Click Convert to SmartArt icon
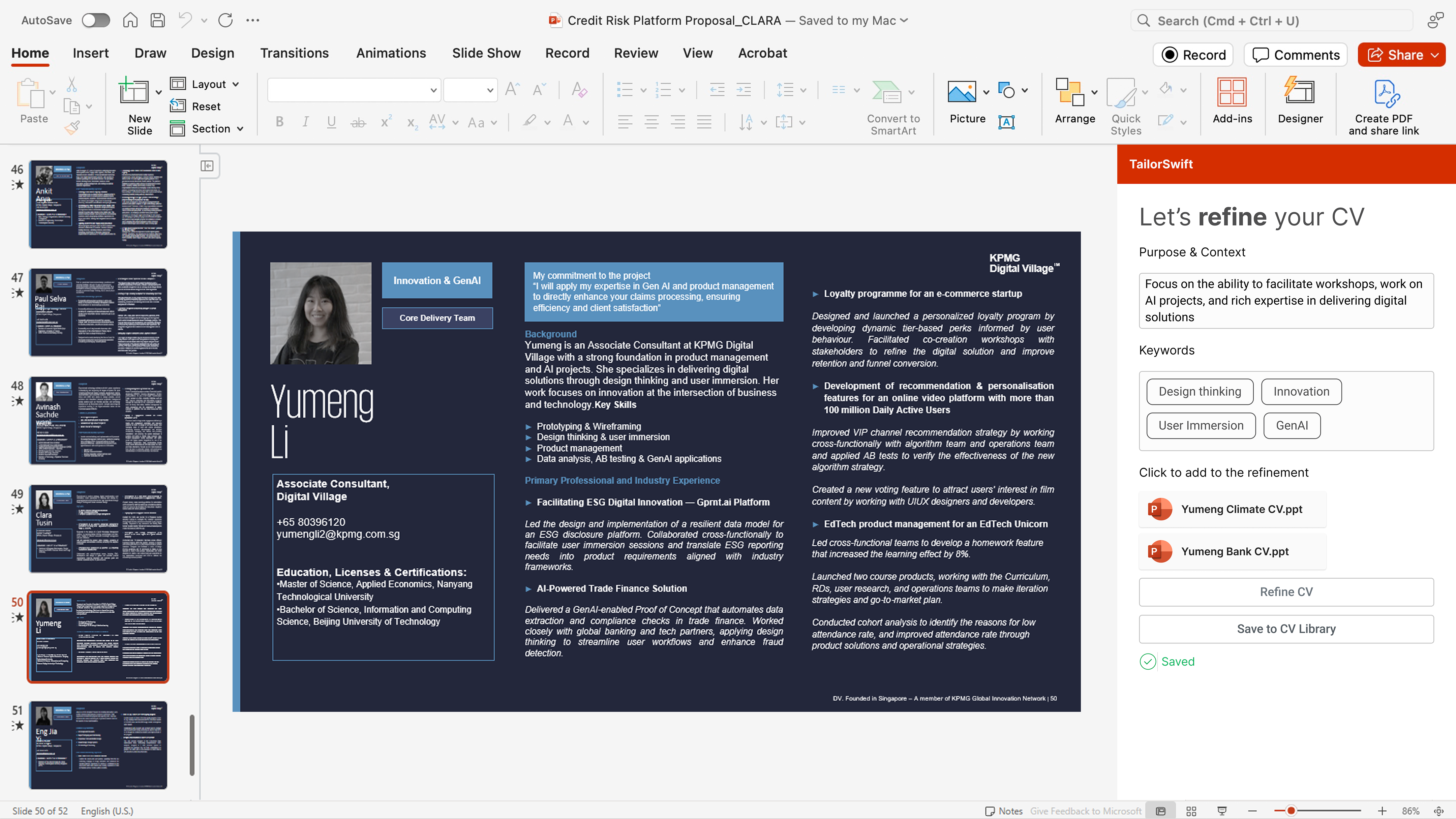Image resolution: width=1456 pixels, height=819 pixels. [x=886, y=92]
